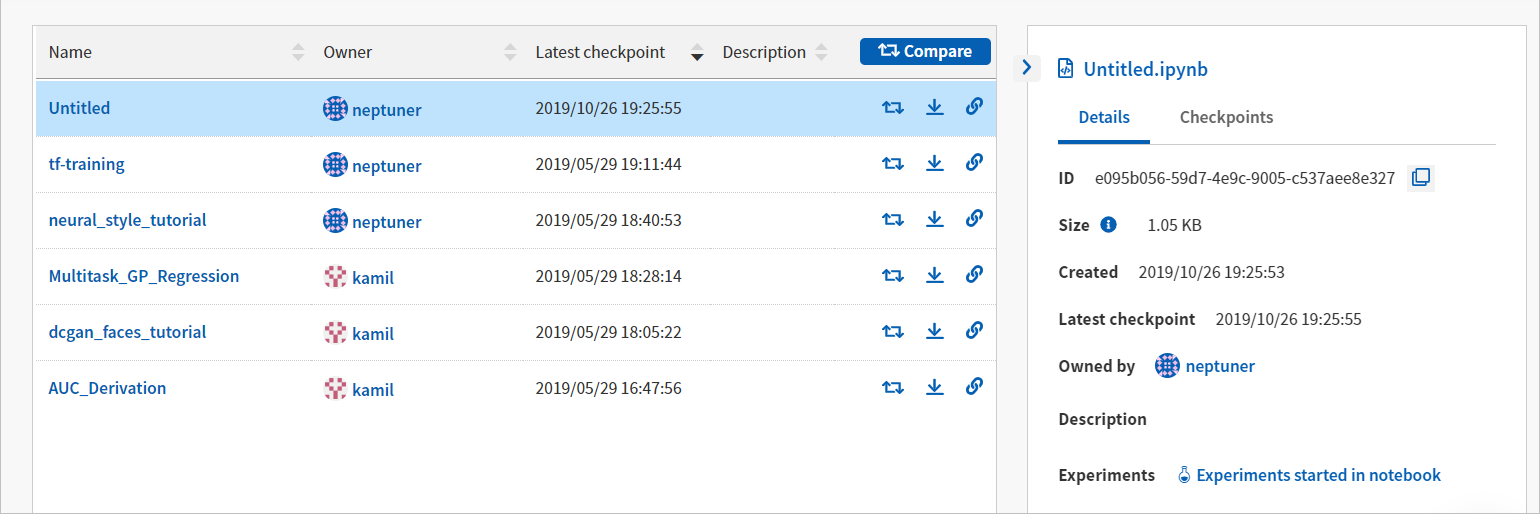Sort by Latest checkpoint column
The width and height of the screenshot is (1540, 514).
(x=697, y=53)
